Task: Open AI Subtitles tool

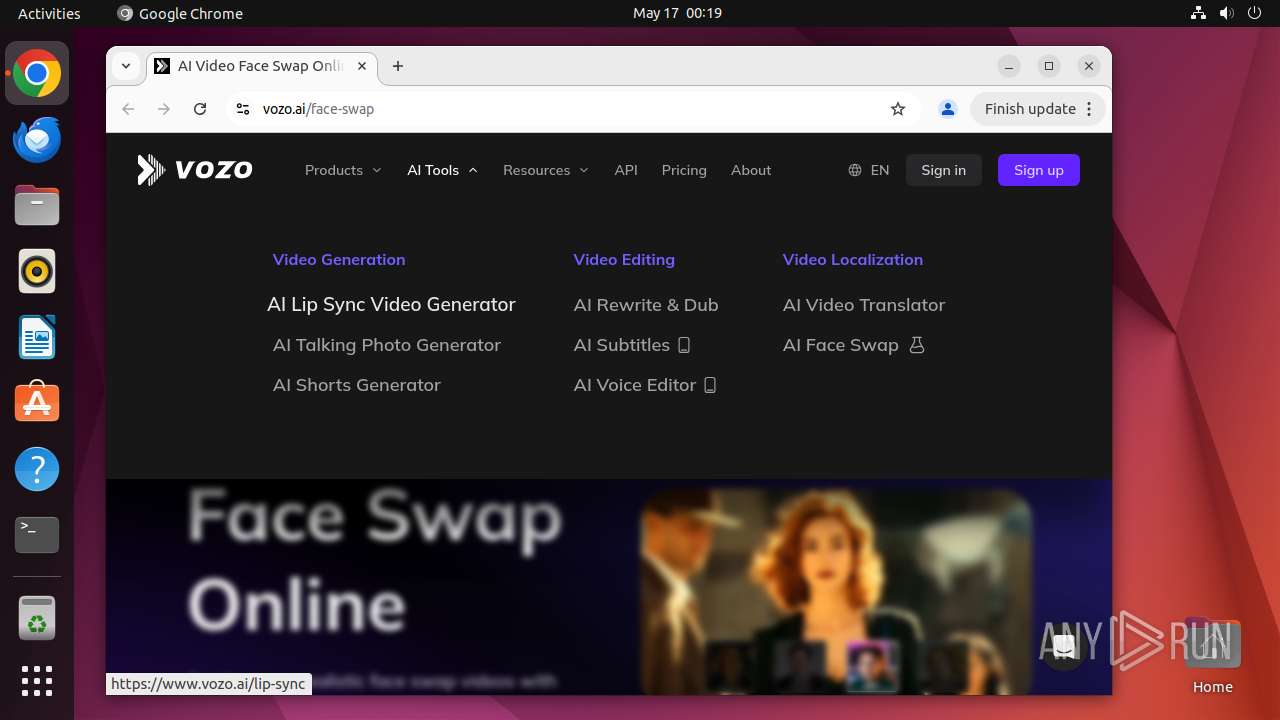Action: click(x=632, y=344)
